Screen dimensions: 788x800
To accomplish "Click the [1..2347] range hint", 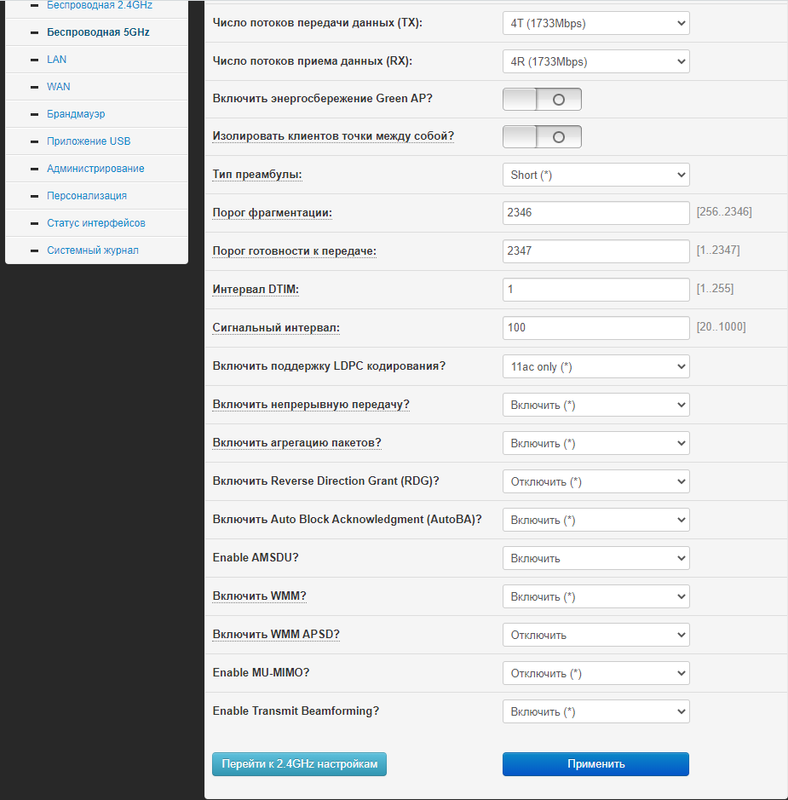I will tap(718, 250).
